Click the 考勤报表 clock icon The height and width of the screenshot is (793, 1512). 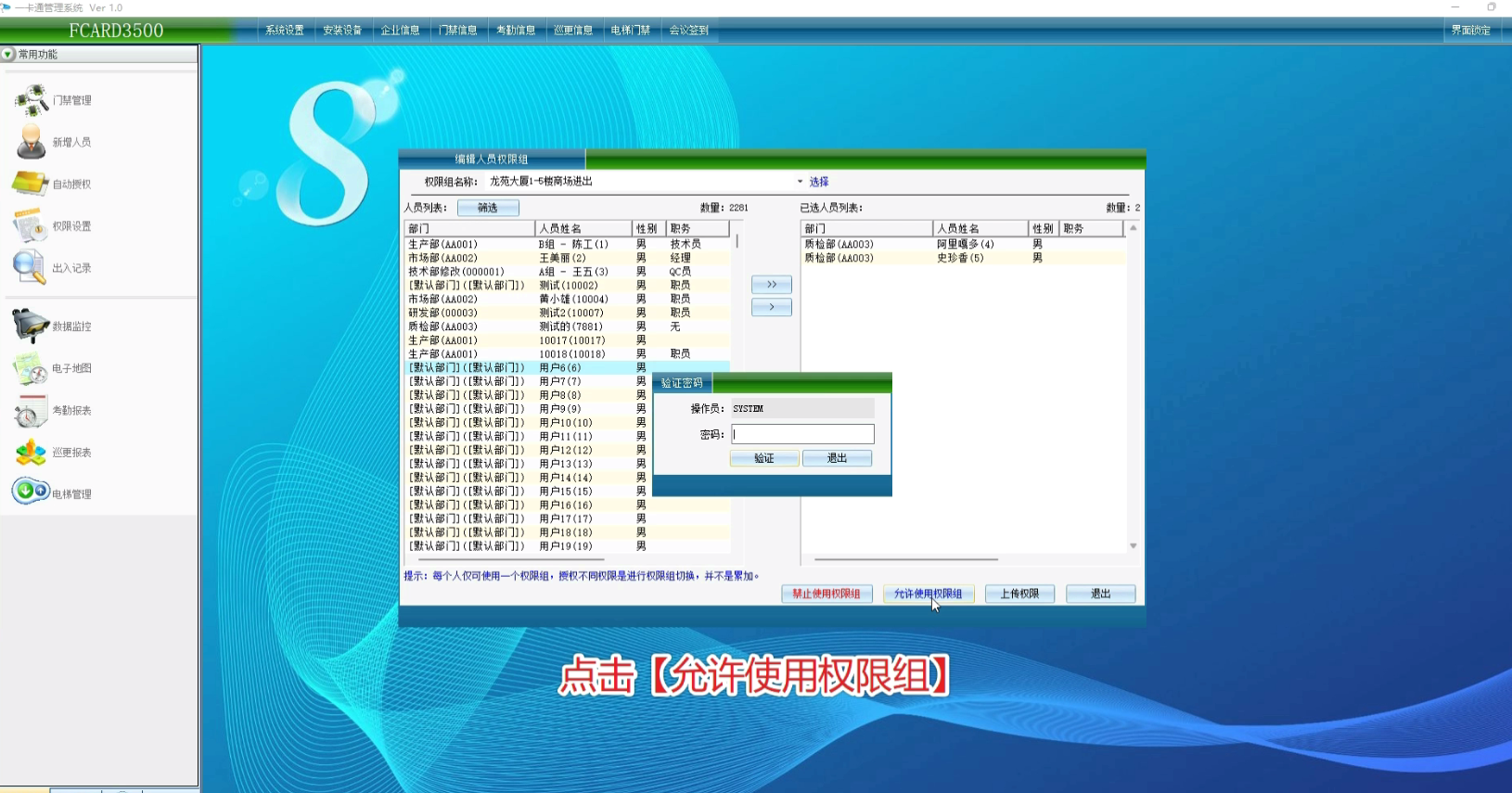(x=31, y=410)
